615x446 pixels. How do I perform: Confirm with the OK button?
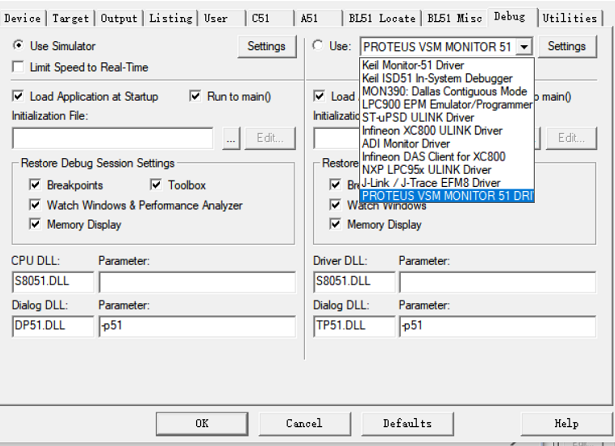[x=202, y=423]
